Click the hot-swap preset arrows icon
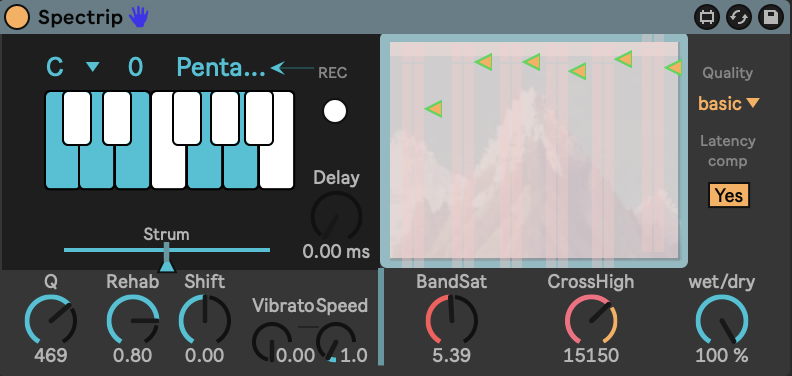The height and width of the screenshot is (376, 792). click(738, 18)
